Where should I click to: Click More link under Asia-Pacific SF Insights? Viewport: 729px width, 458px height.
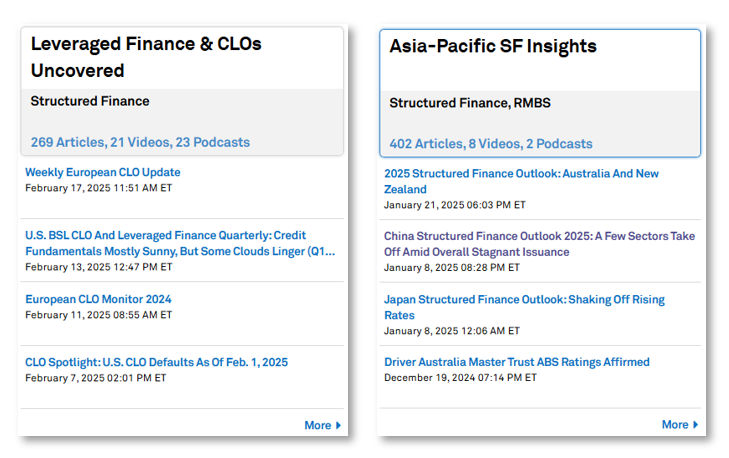[x=675, y=425]
